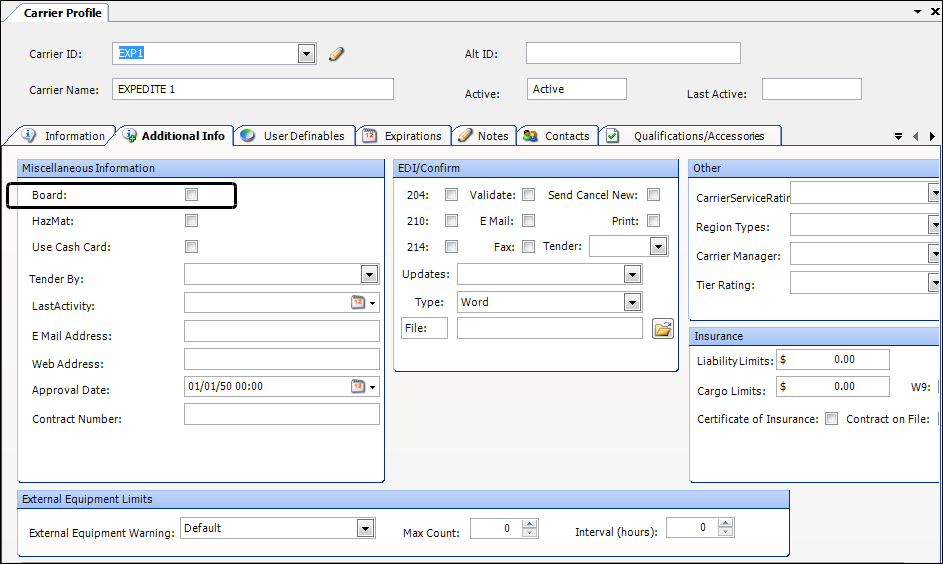The width and height of the screenshot is (943, 564).
Task: Decrease the Interval (hours) spinner value
Action: [x=726, y=533]
